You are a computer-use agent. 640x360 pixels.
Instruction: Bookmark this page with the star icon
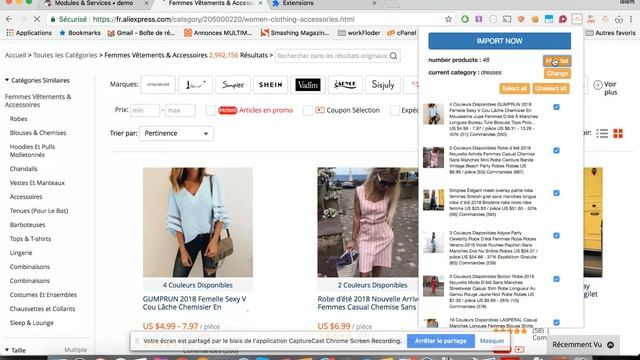point(449,19)
